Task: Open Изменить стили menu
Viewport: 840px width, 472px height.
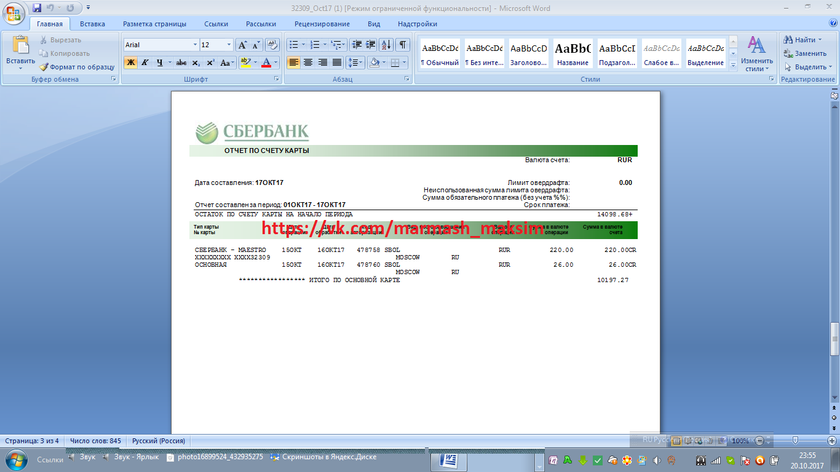Action: [756, 54]
